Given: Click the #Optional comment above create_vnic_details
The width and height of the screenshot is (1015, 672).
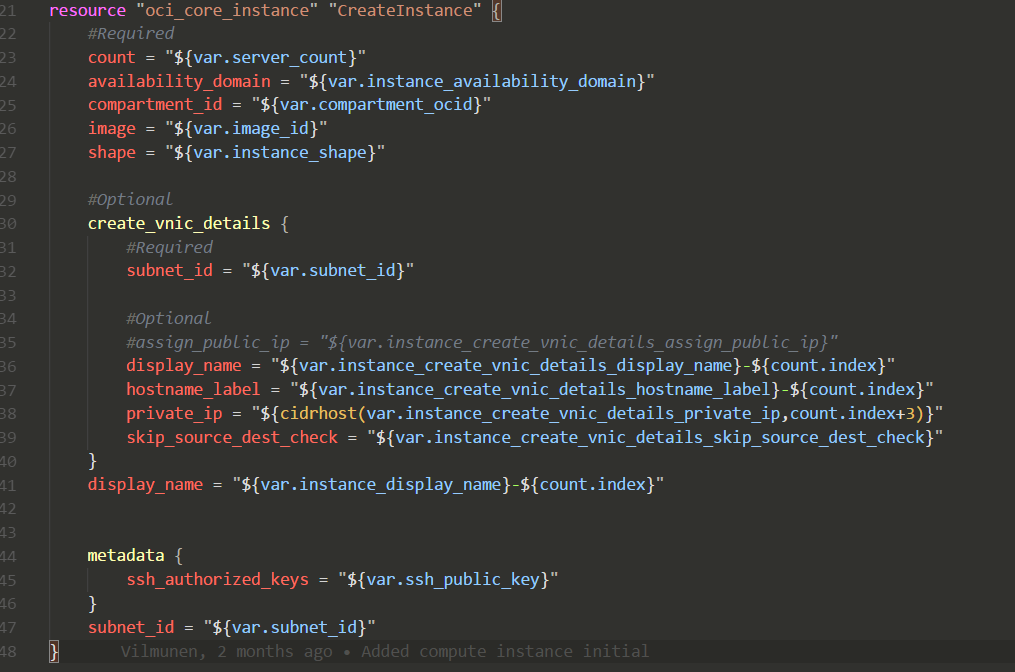Looking at the screenshot, I should (x=130, y=199).
